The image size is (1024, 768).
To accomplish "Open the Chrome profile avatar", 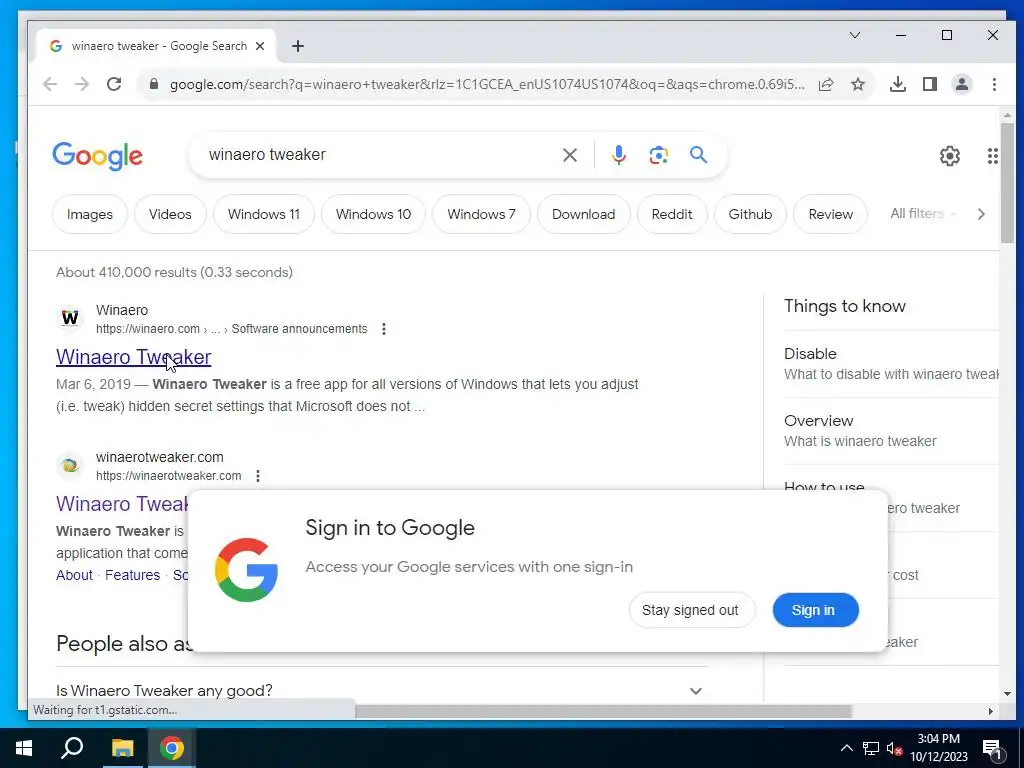I will point(962,84).
